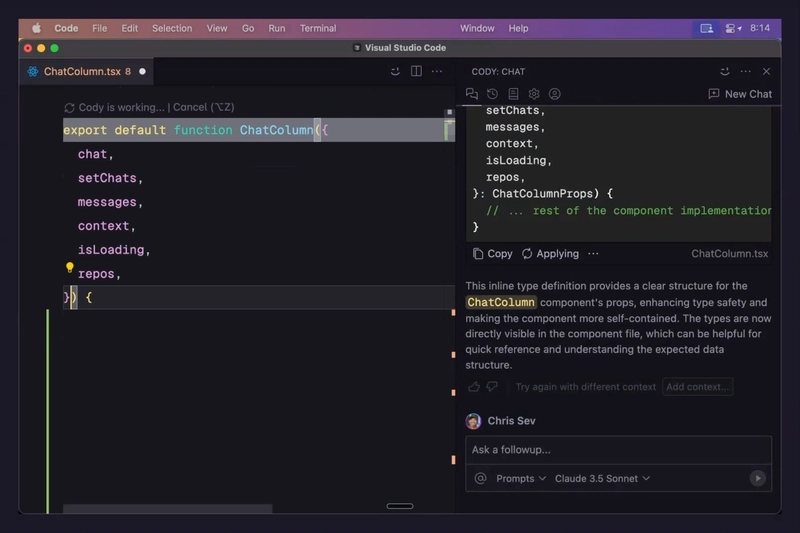Viewport: 800px width, 533px height.
Task: Open the Cody prompt library book icon
Action: (x=513, y=94)
